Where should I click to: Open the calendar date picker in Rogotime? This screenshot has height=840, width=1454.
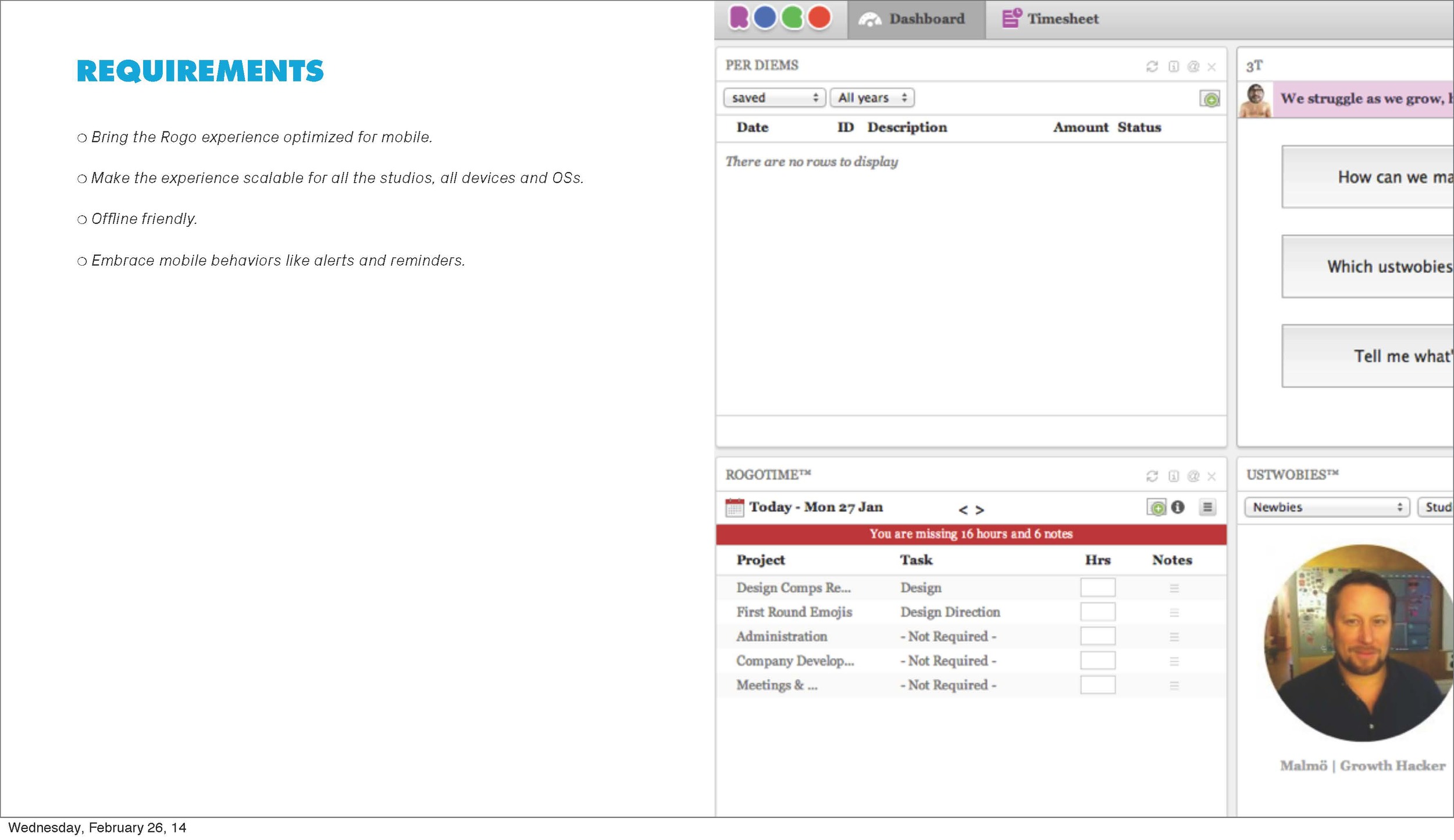(735, 507)
